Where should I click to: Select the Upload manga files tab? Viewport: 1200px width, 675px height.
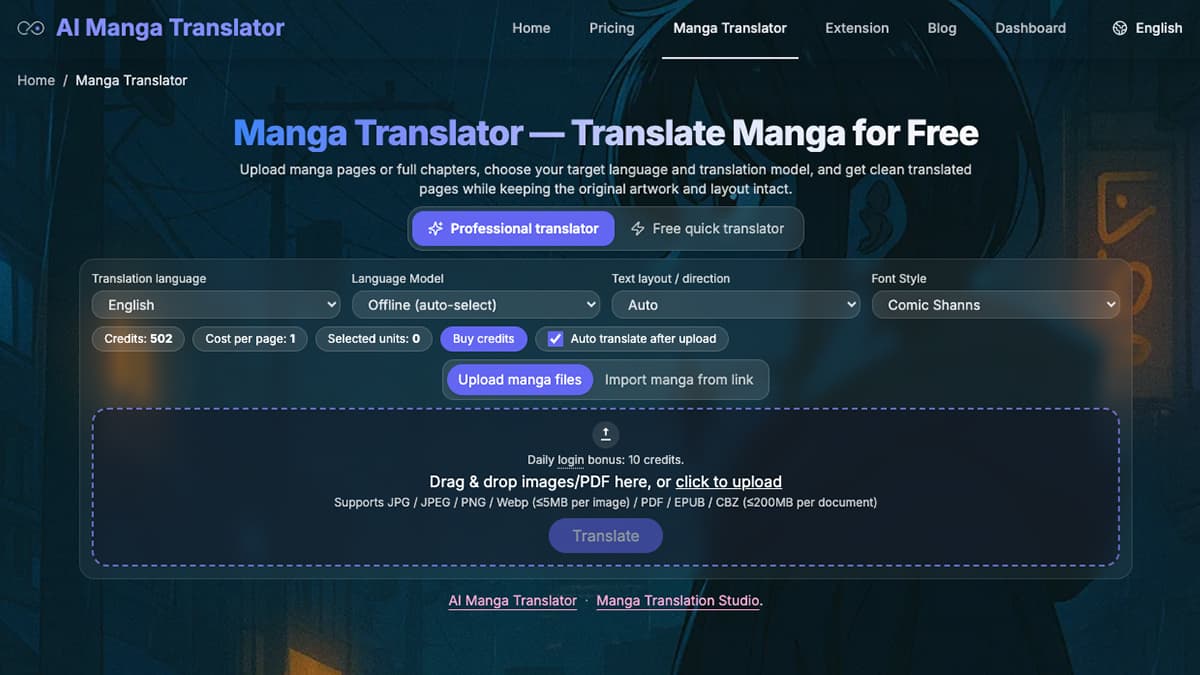520,380
